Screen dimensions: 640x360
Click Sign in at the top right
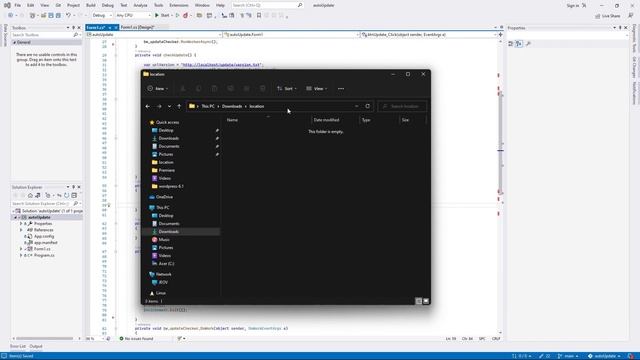pyautogui.click(x=573, y=6)
